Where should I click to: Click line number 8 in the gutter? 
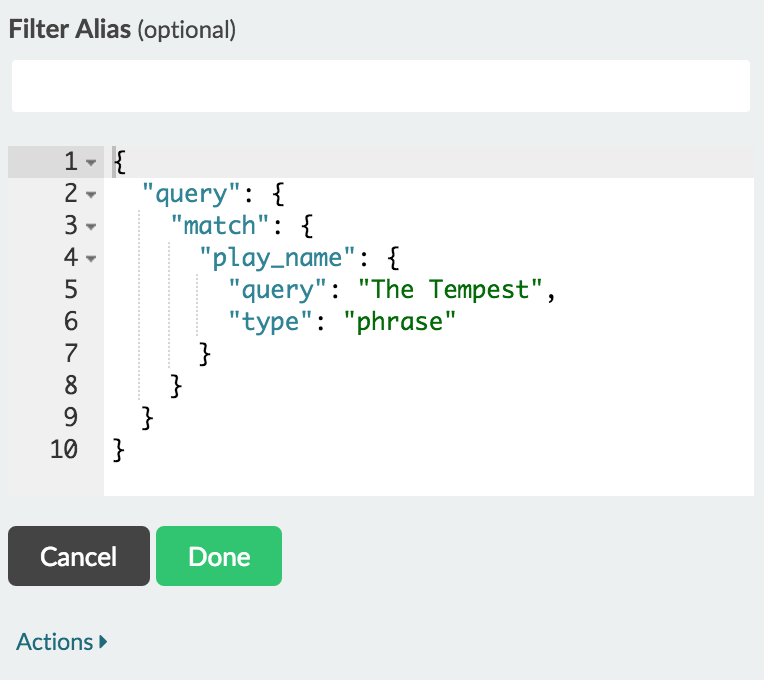(70, 386)
